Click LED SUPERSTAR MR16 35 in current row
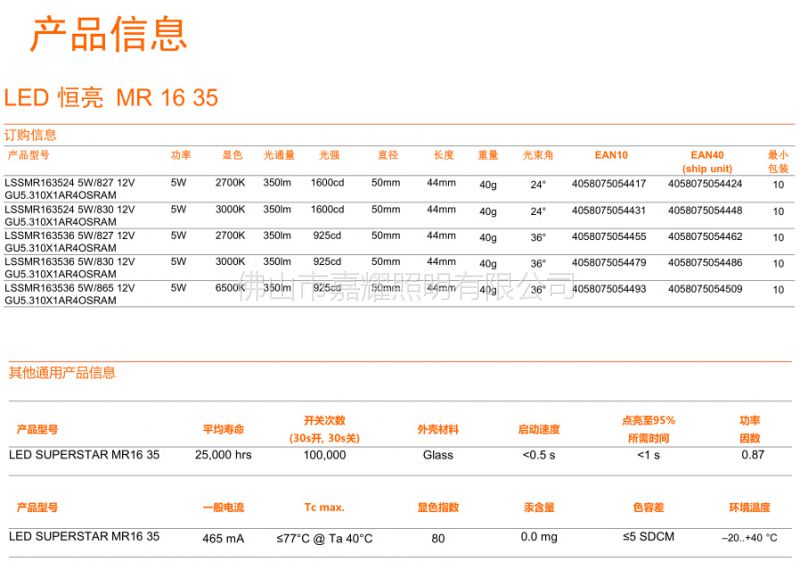Viewport: 800px width, 562px height. pyautogui.click(x=84, y=537)
